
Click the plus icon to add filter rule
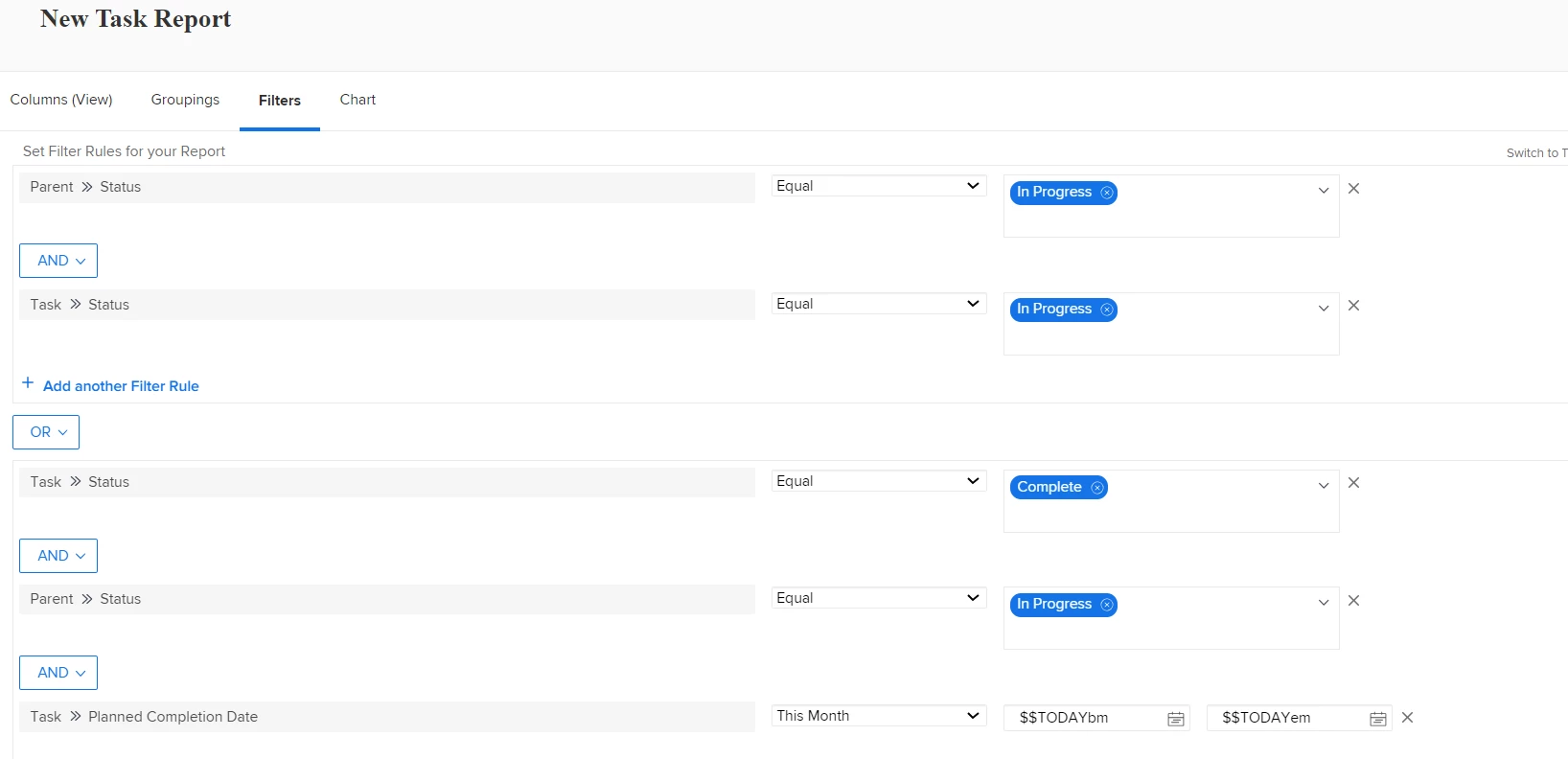click(28, 383)
